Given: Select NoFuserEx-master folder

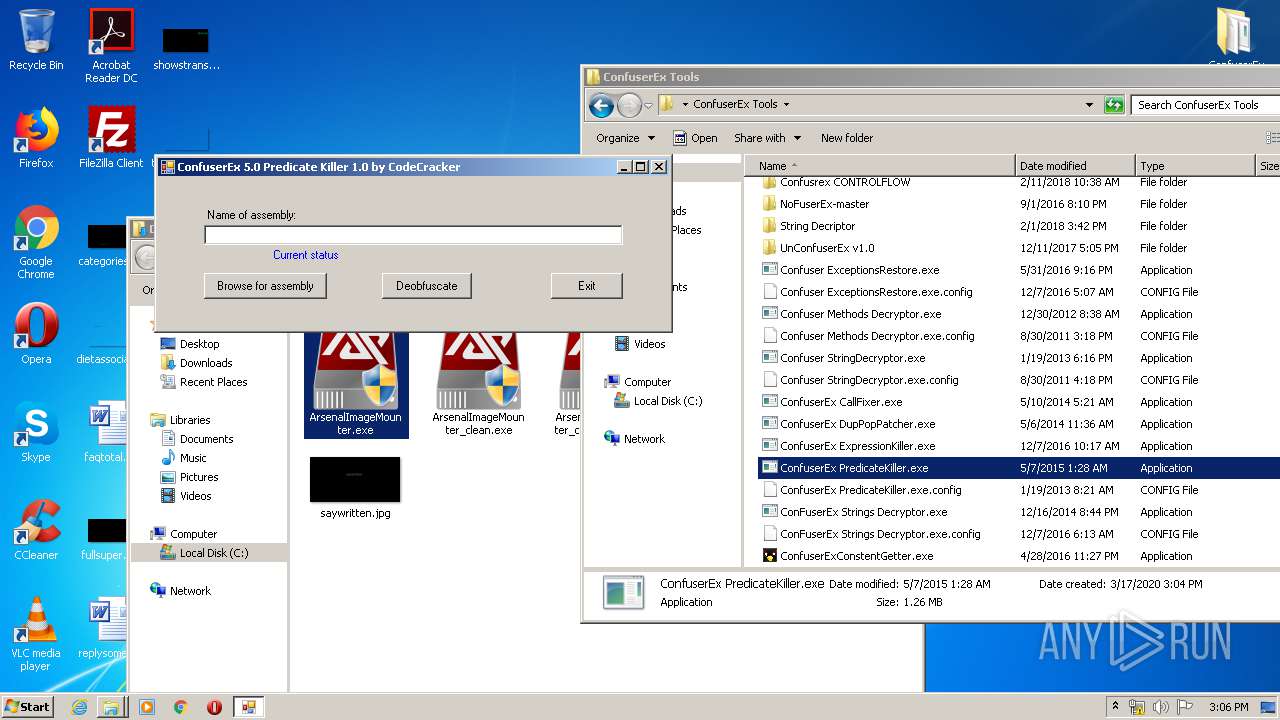Looking at the screenshot, I should (x=824, y=204).
